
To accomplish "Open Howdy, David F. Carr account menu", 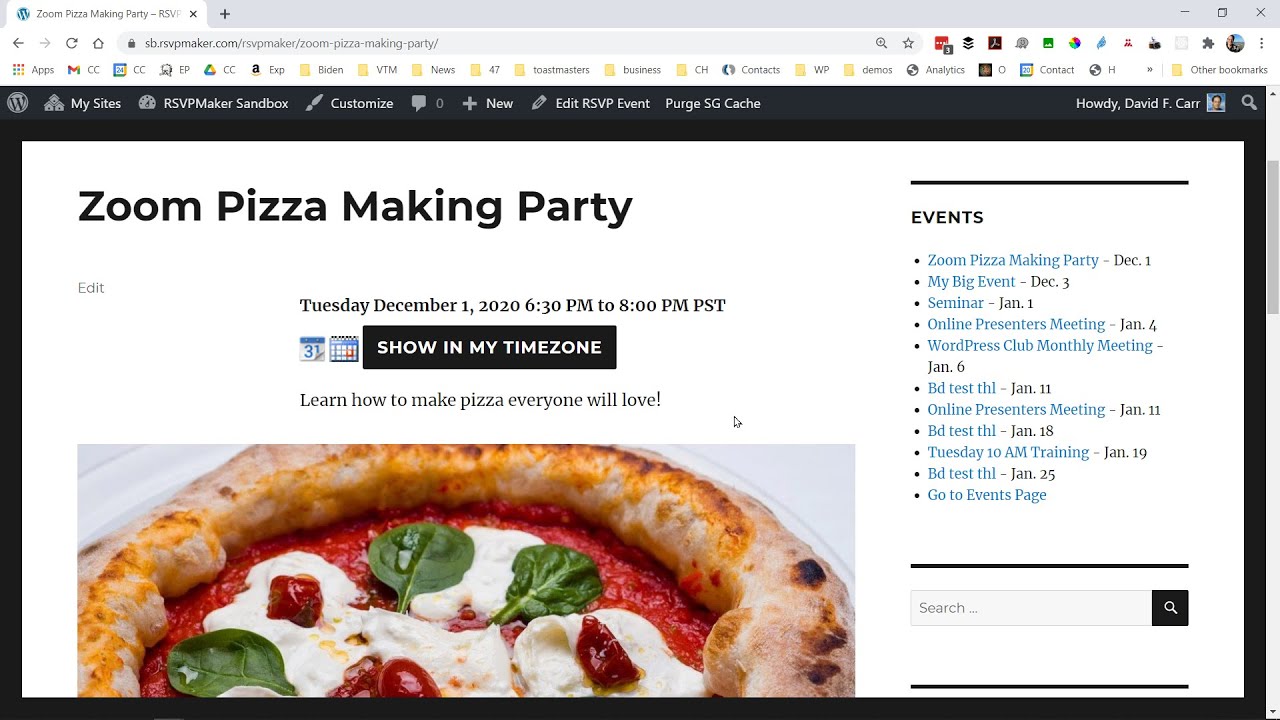I will [1150, 103].
